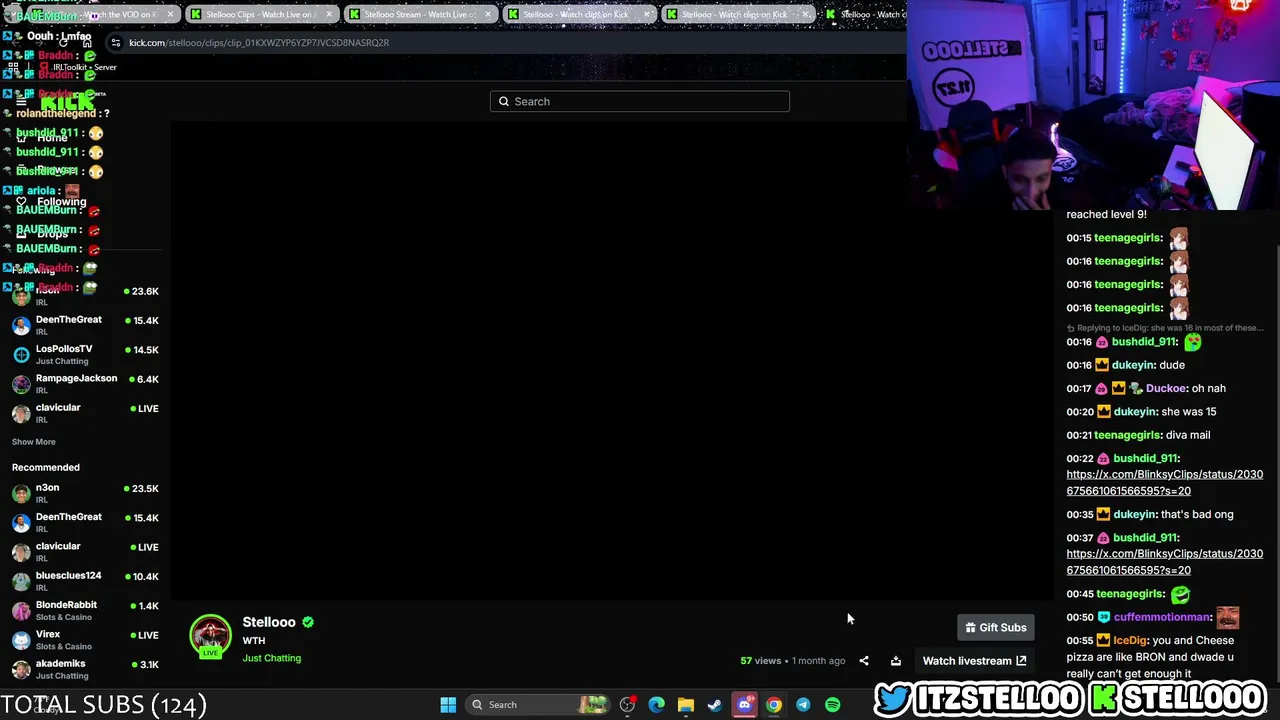Launch Microsoft Edge from the taskbar
The height and width of the screenshot is (720, 1280).
tap(656, 705)
